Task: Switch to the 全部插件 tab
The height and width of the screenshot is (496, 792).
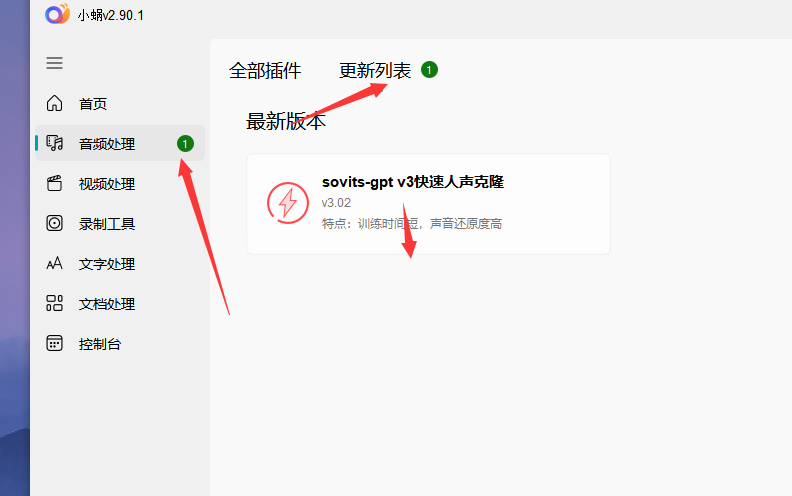Action: click(265, 71)
